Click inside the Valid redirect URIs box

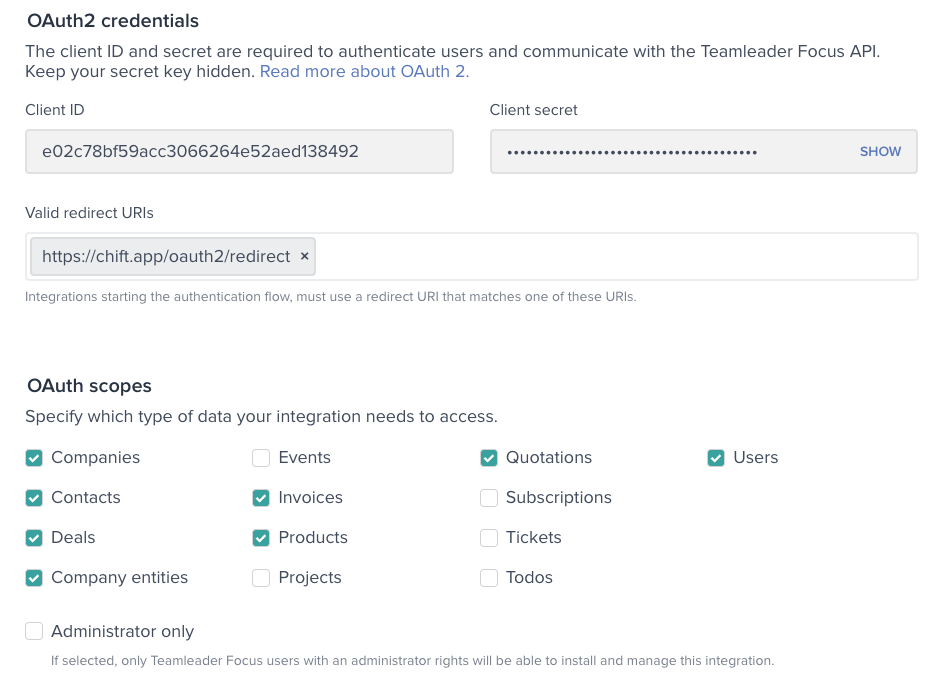(x=615, y=257)
